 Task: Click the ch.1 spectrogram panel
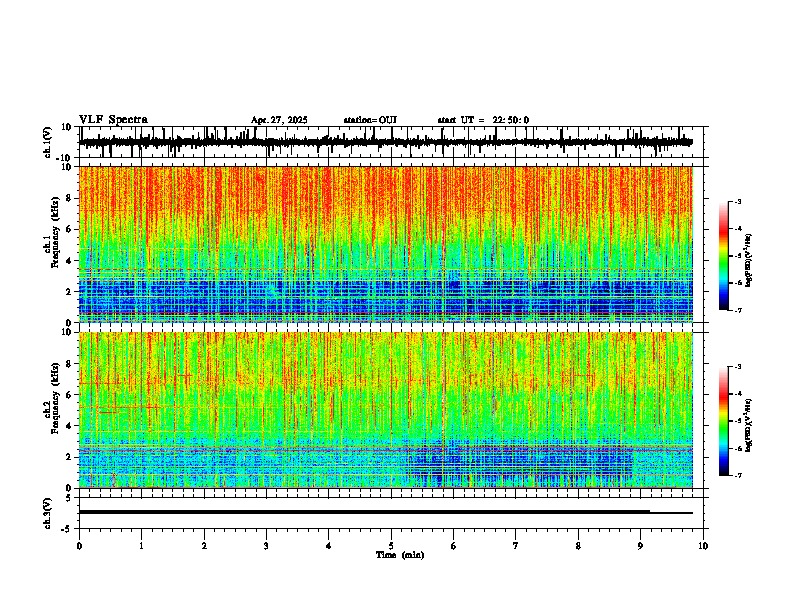click(386, 244)
